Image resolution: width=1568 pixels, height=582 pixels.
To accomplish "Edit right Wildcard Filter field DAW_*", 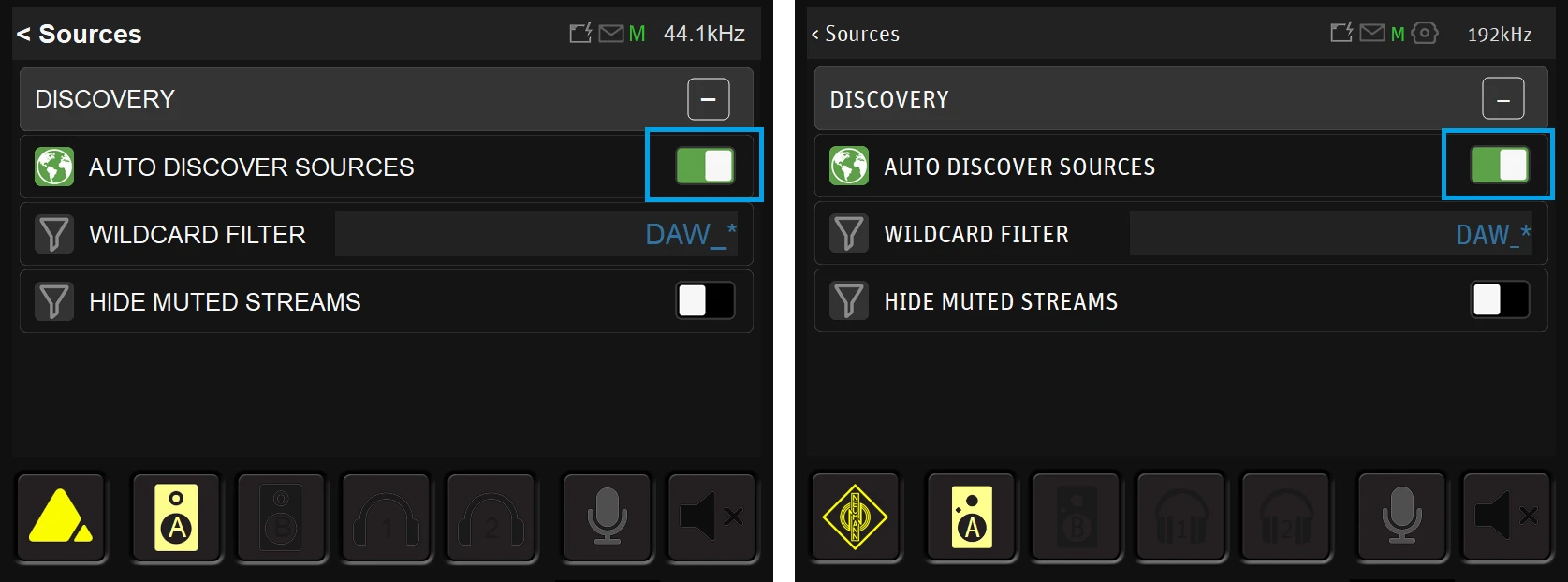I will pos(1331,233).
